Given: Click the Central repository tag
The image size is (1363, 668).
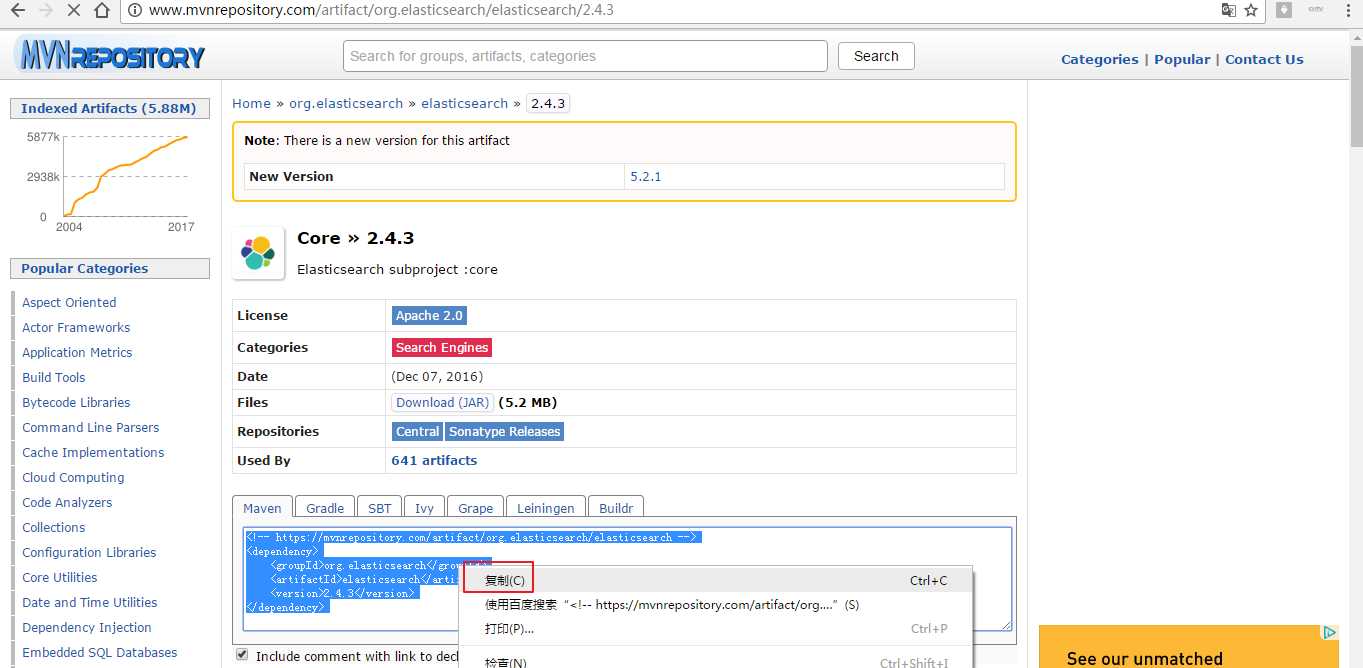Looking at the screenshot, I should [417, 431].
